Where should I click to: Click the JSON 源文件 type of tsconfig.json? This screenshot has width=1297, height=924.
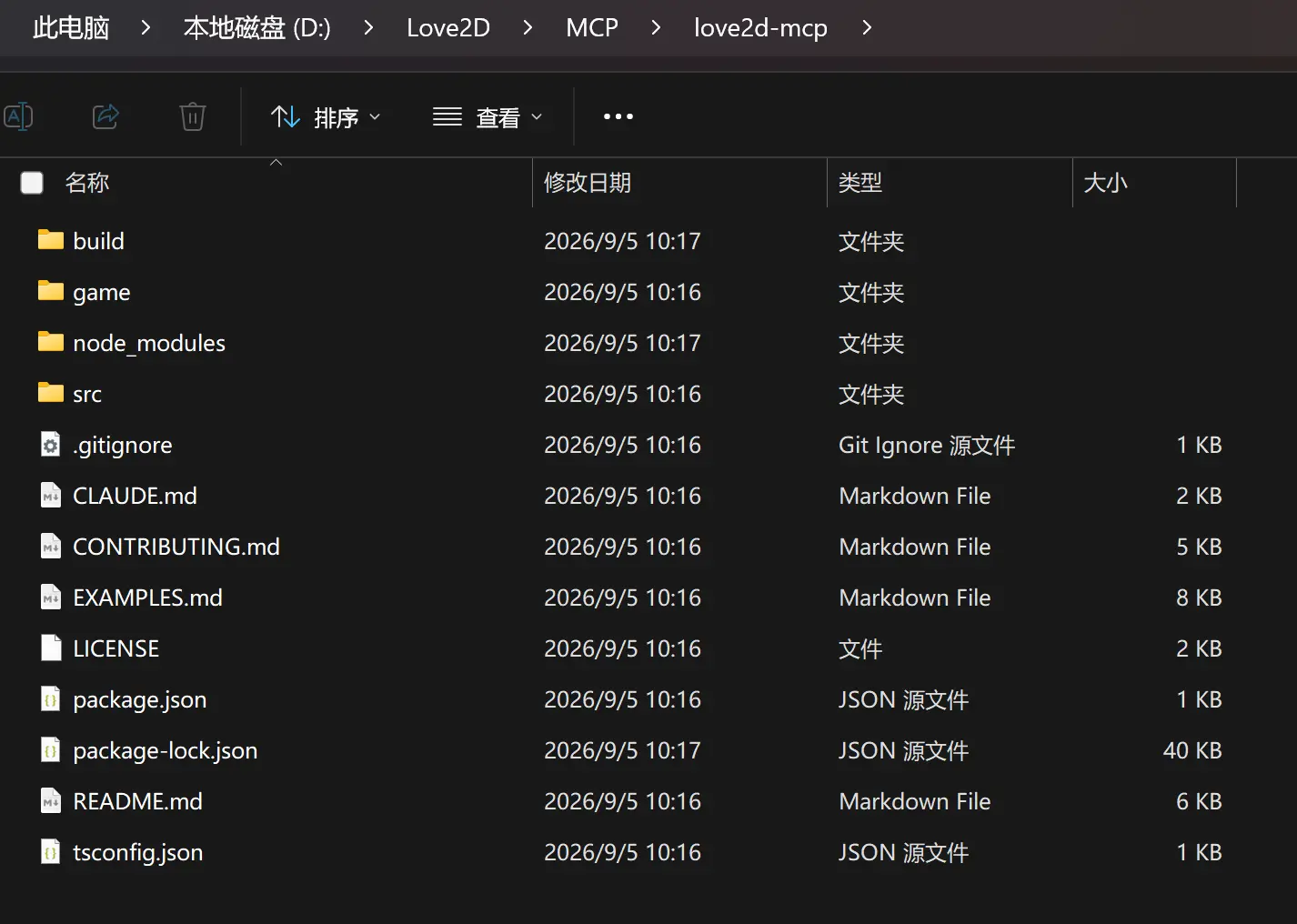[904, 852]
